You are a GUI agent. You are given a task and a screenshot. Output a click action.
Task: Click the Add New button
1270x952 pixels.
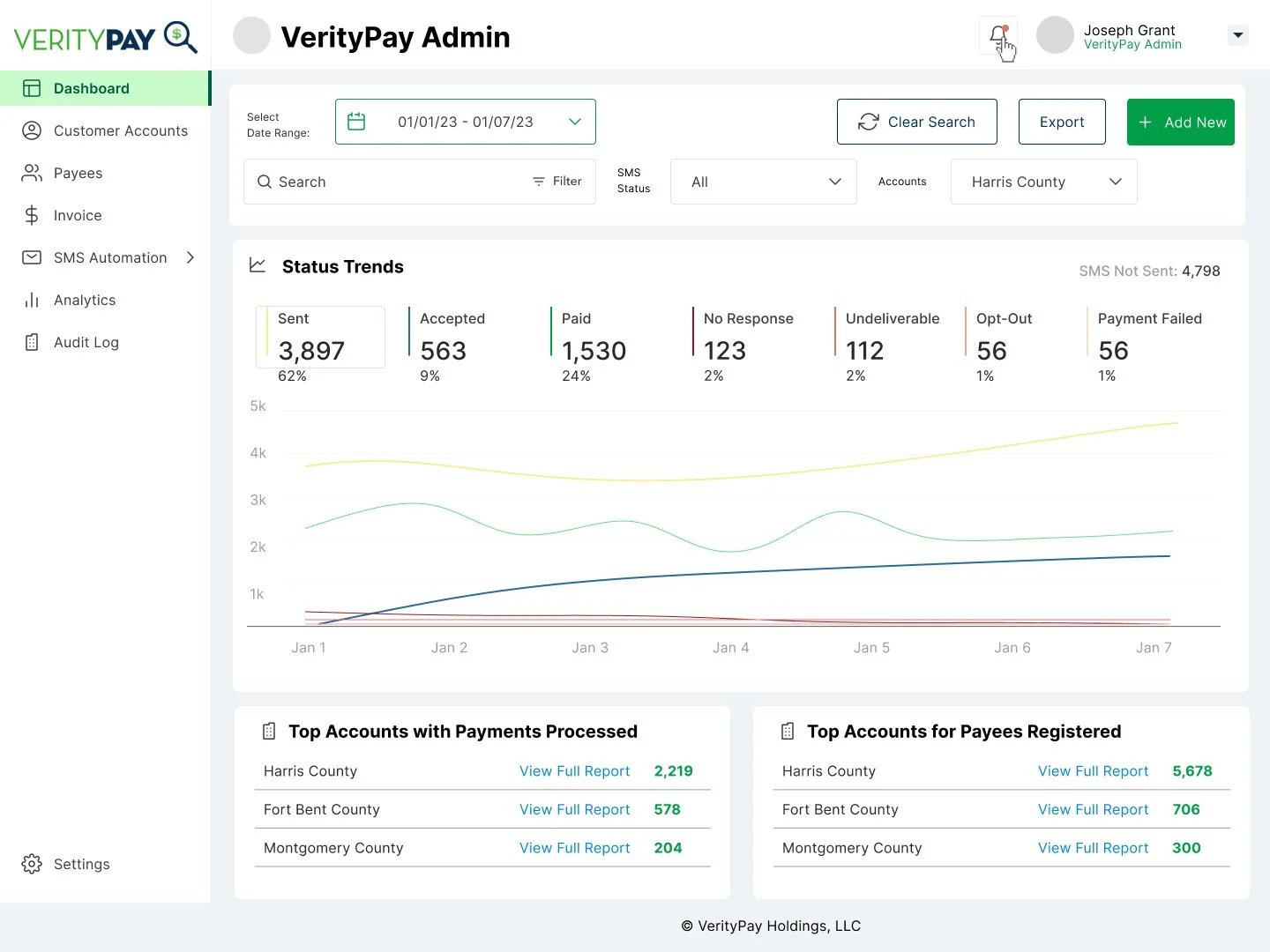pos(1180,122)
